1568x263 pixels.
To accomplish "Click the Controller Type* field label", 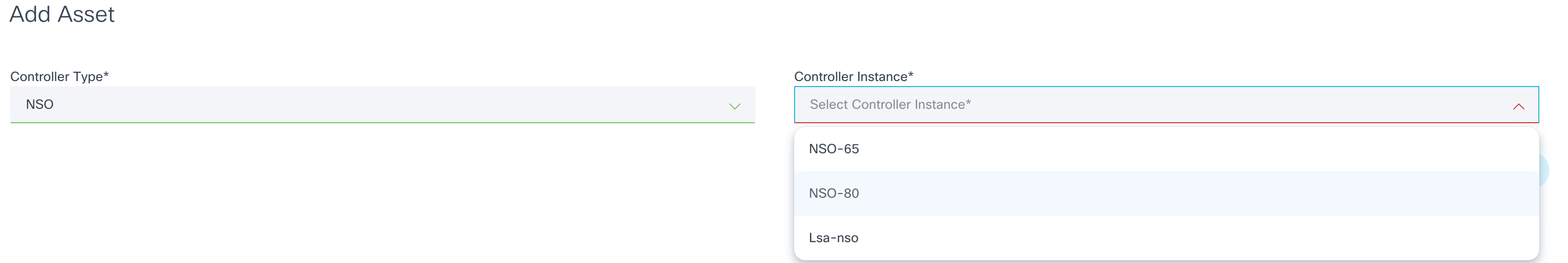I will point(59,77).
